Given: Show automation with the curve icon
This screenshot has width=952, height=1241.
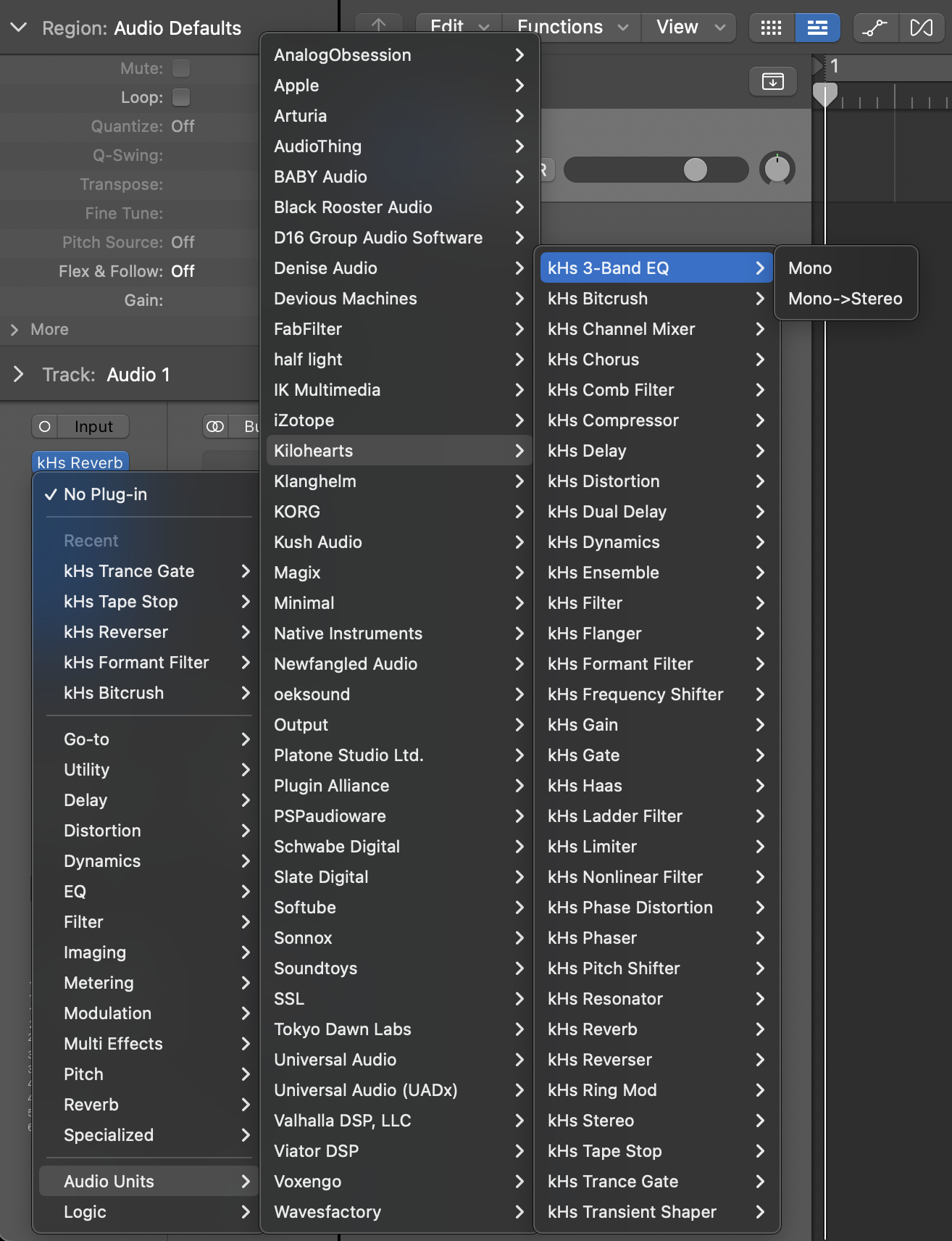Looking at the screenshot, I should coord(875,28).
